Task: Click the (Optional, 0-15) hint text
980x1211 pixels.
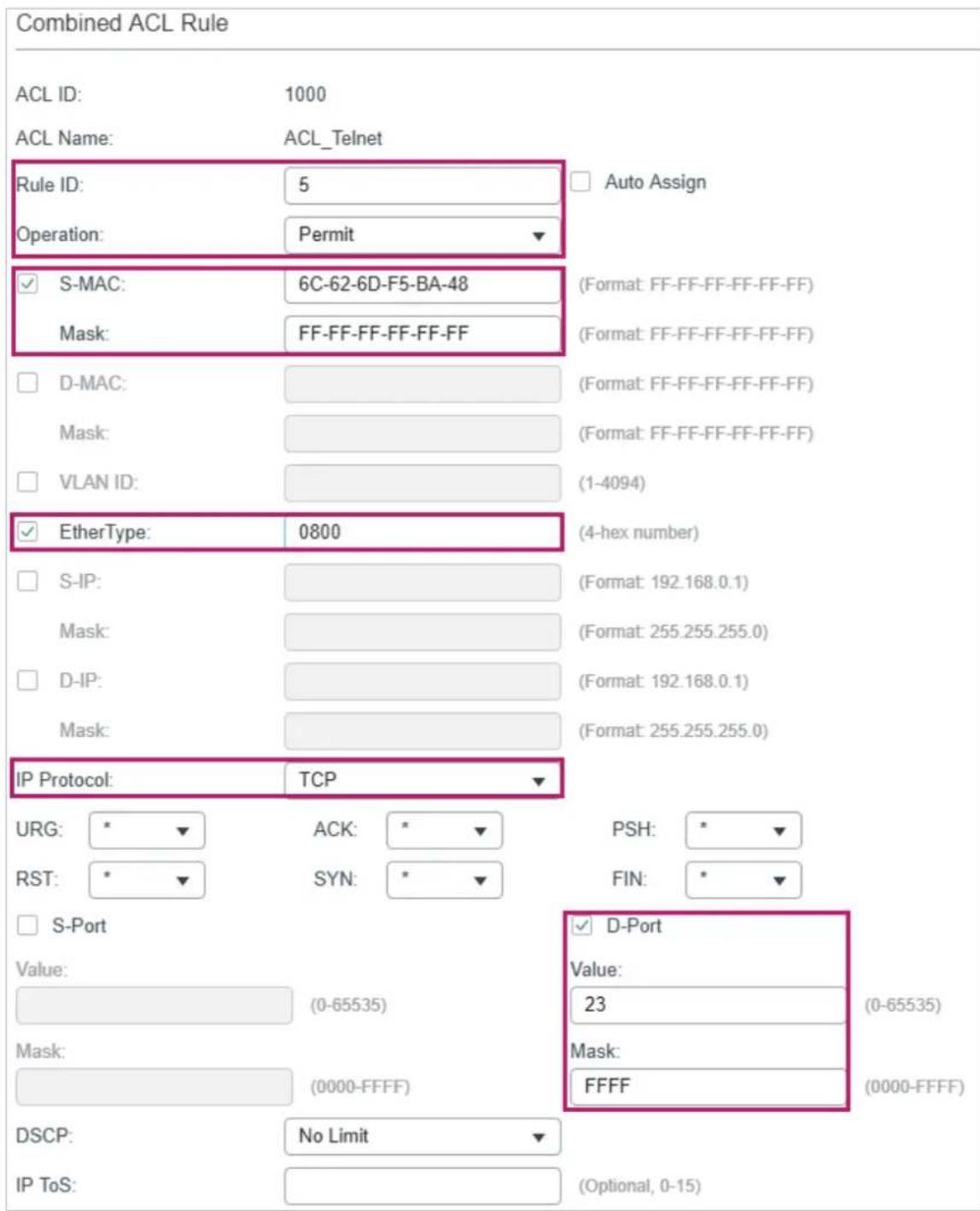Action: (x=639, y=1186)
